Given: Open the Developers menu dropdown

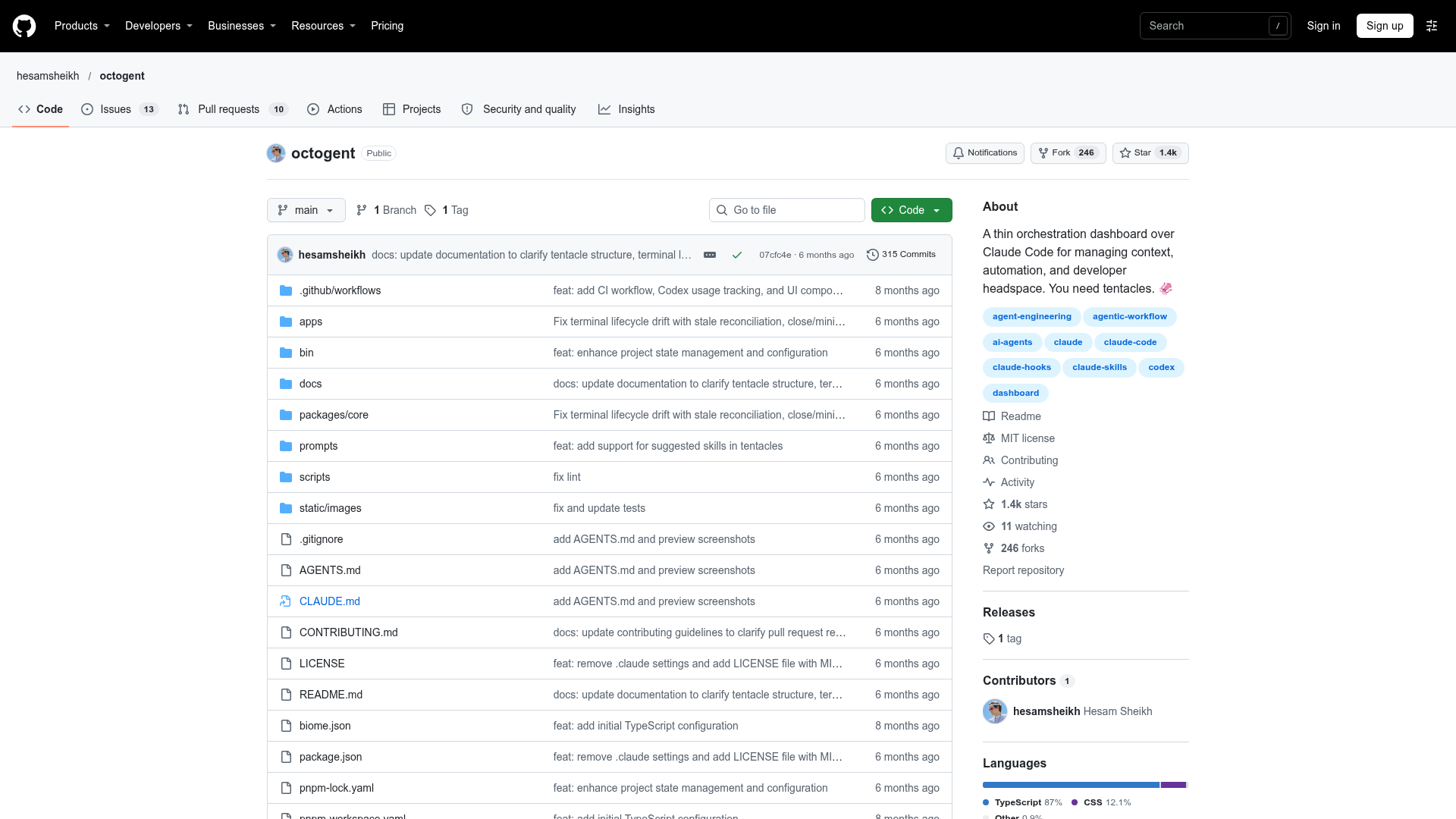Looking at the screenshot, I should click(x=158, y=26).
